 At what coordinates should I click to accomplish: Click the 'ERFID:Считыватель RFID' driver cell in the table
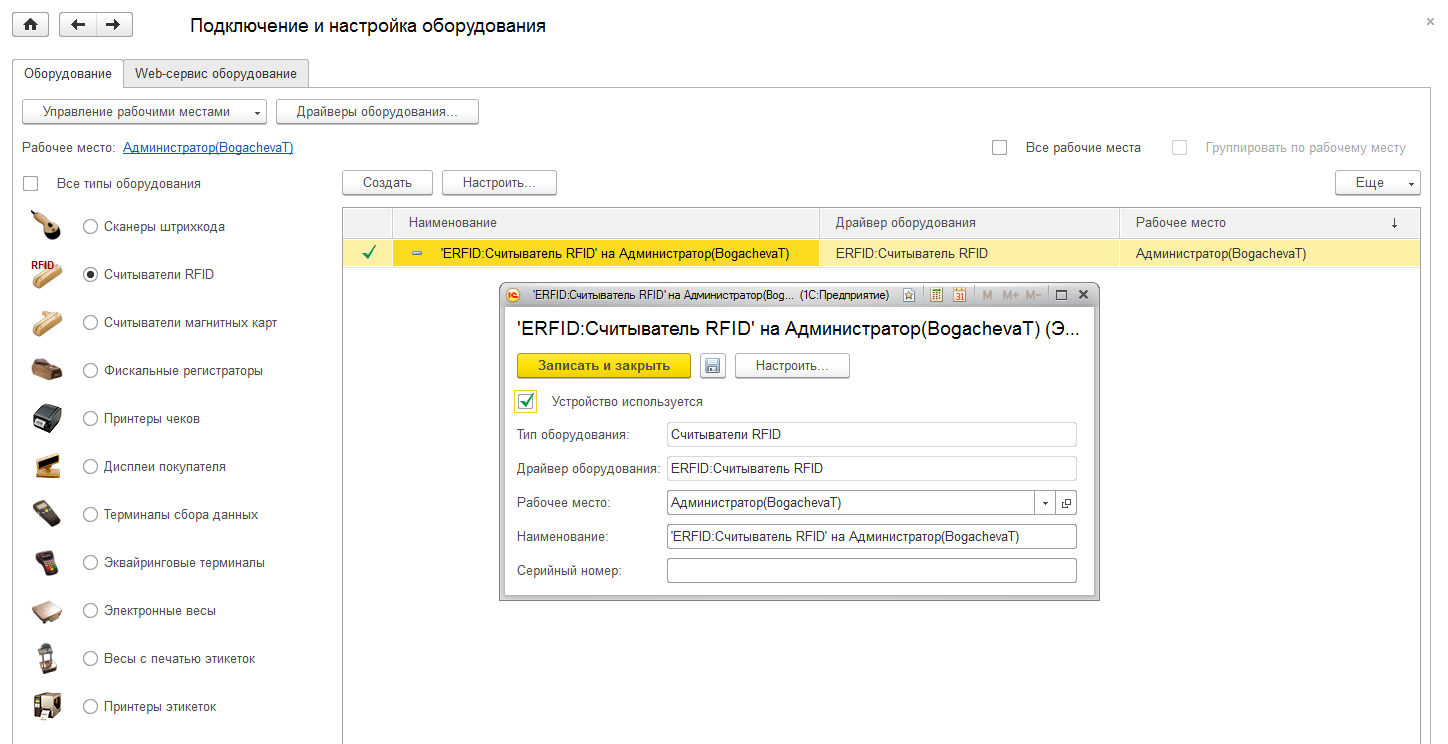tap(970, 253)
